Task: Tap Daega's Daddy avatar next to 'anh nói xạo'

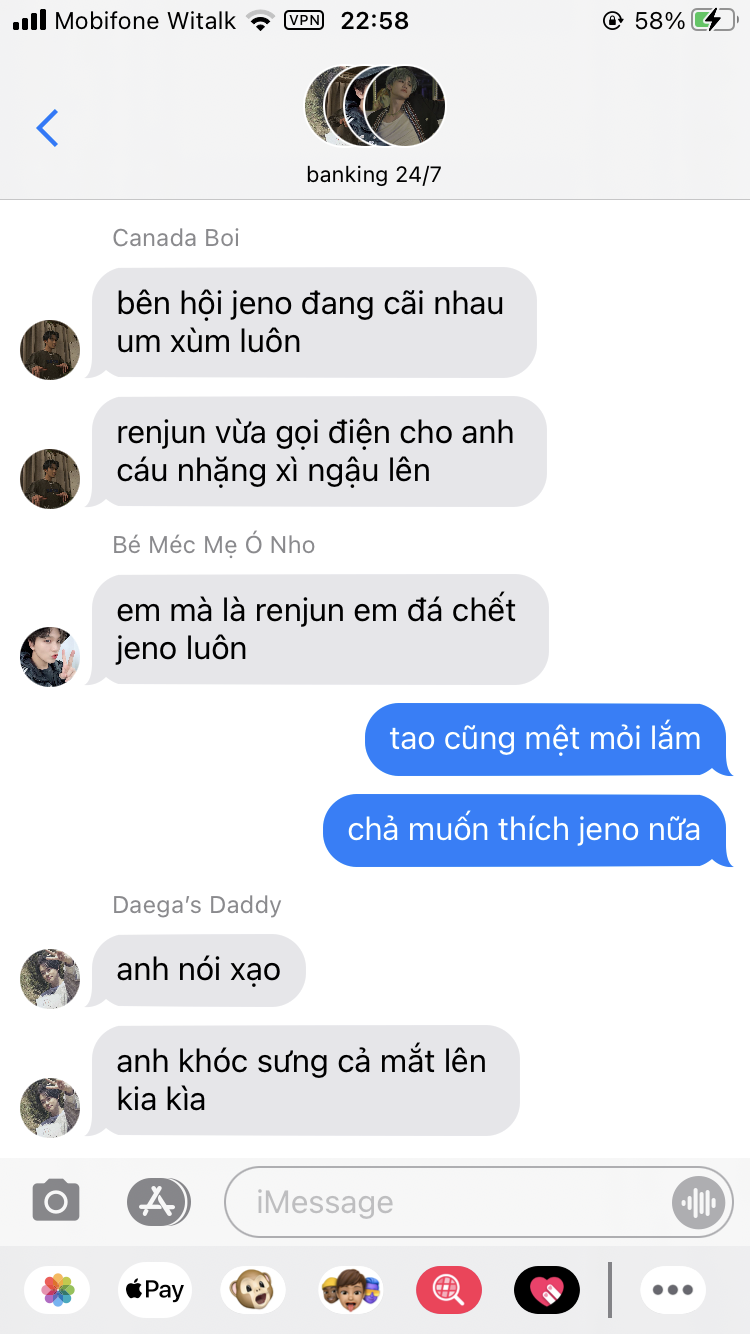Action: (50, 979)
